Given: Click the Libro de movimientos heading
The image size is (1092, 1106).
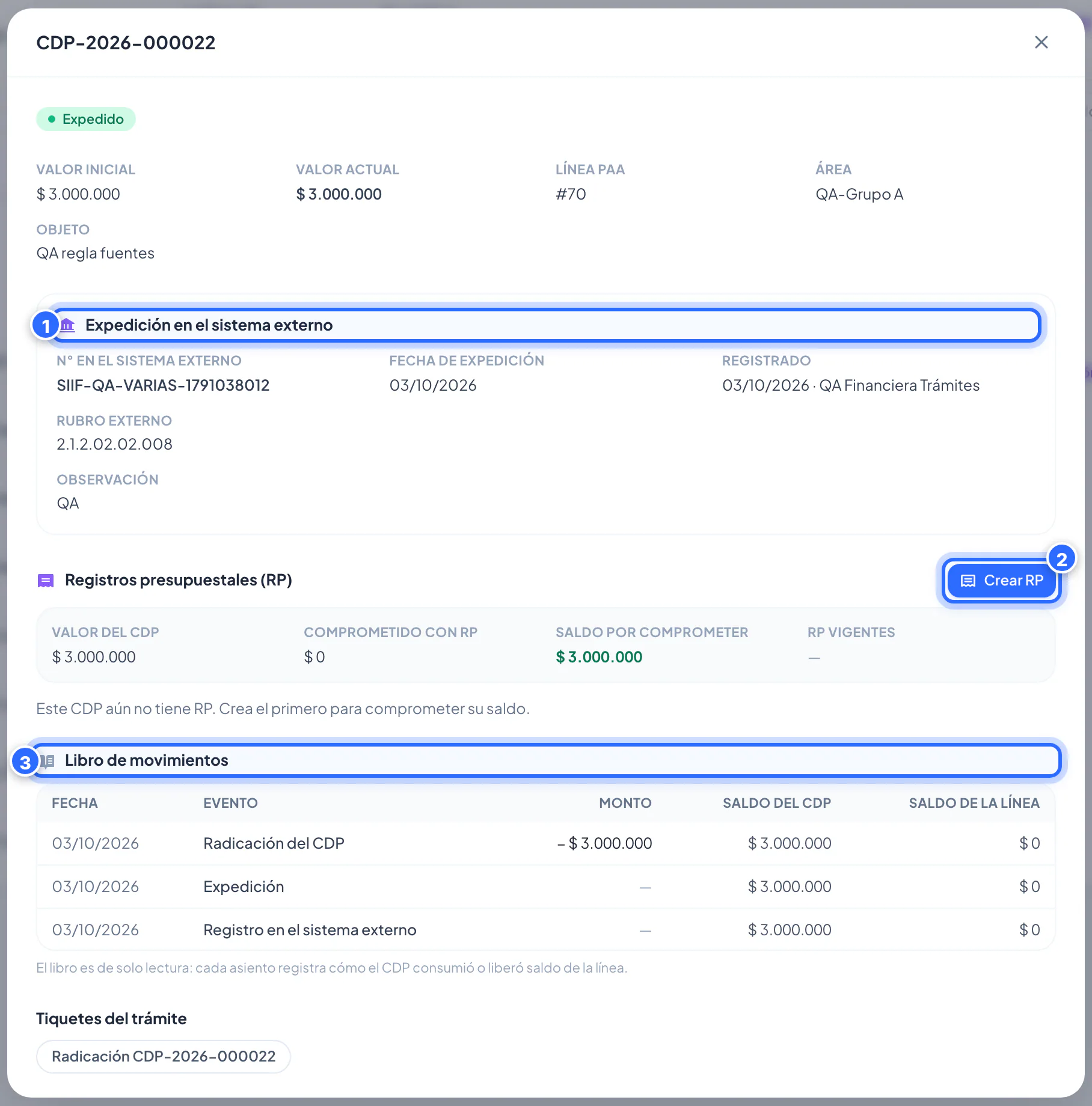Looking at the screenshot, I should click(147, 760).
